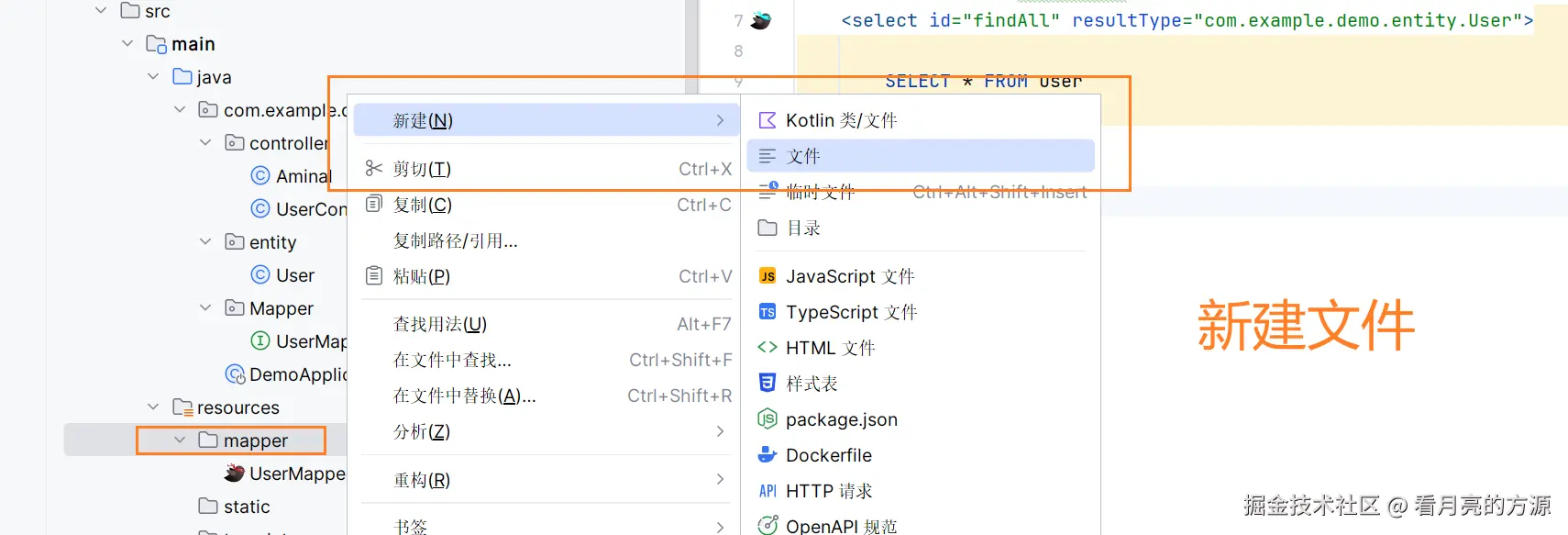Collapse the main folder chevron
Image resolution: width=1568 pixels, height=535 pixels.
click(x=127, y=43)
